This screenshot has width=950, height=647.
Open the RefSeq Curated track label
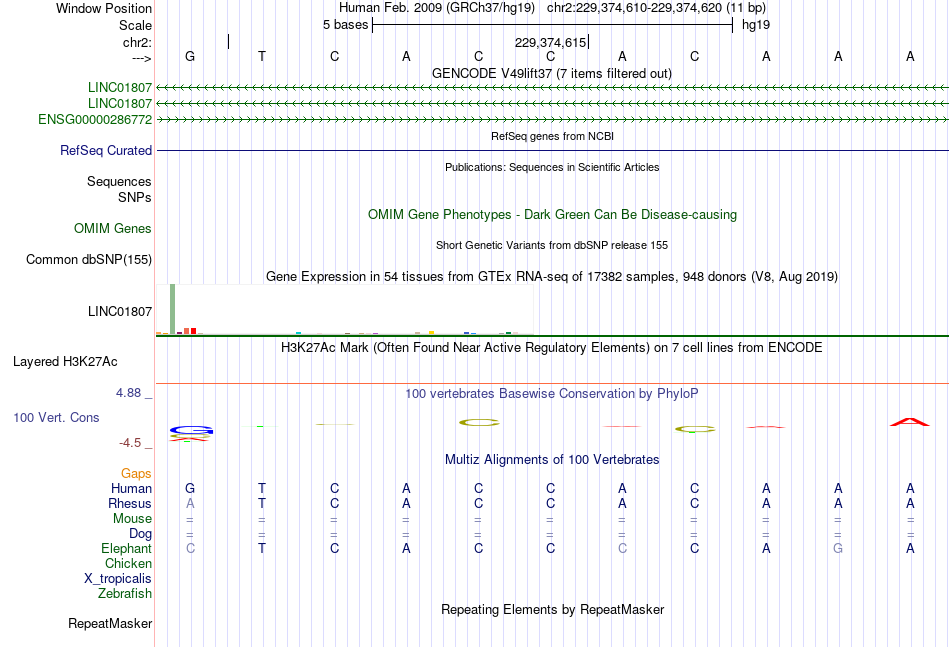pos(106,150)
